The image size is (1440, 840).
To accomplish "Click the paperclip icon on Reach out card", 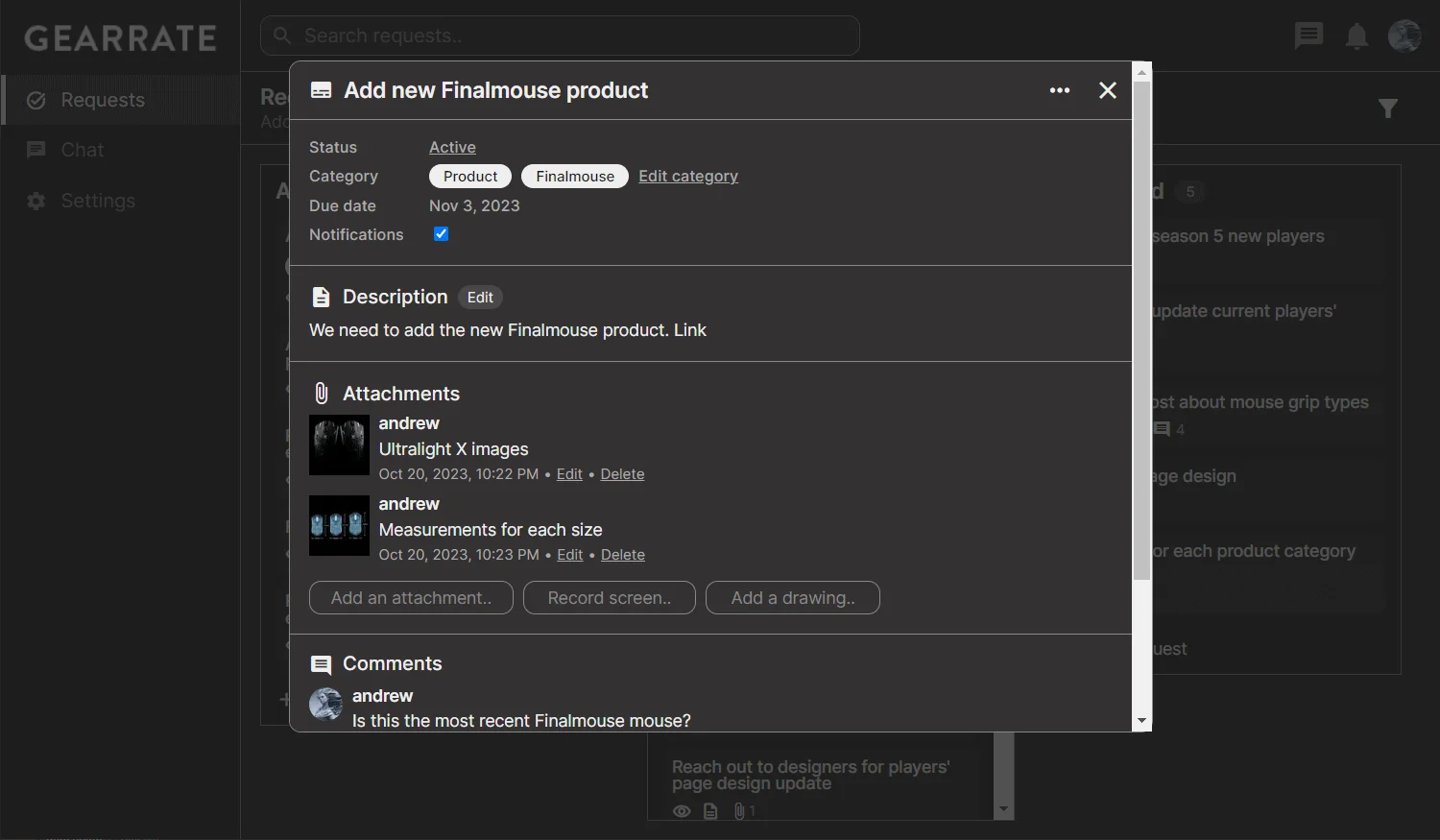I will 739,811.
